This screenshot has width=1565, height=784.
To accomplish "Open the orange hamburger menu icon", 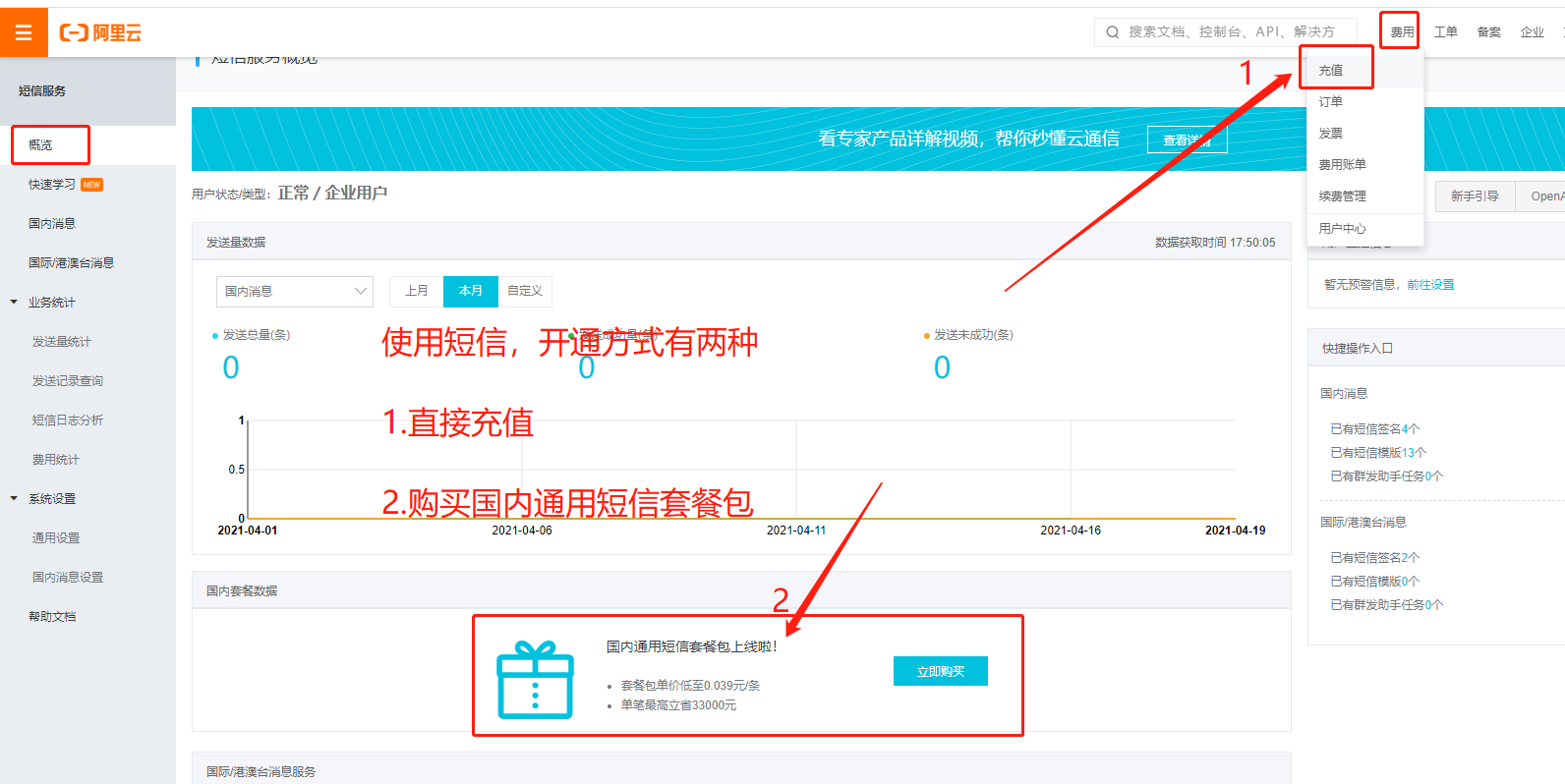I will click(x=24, y=32).
